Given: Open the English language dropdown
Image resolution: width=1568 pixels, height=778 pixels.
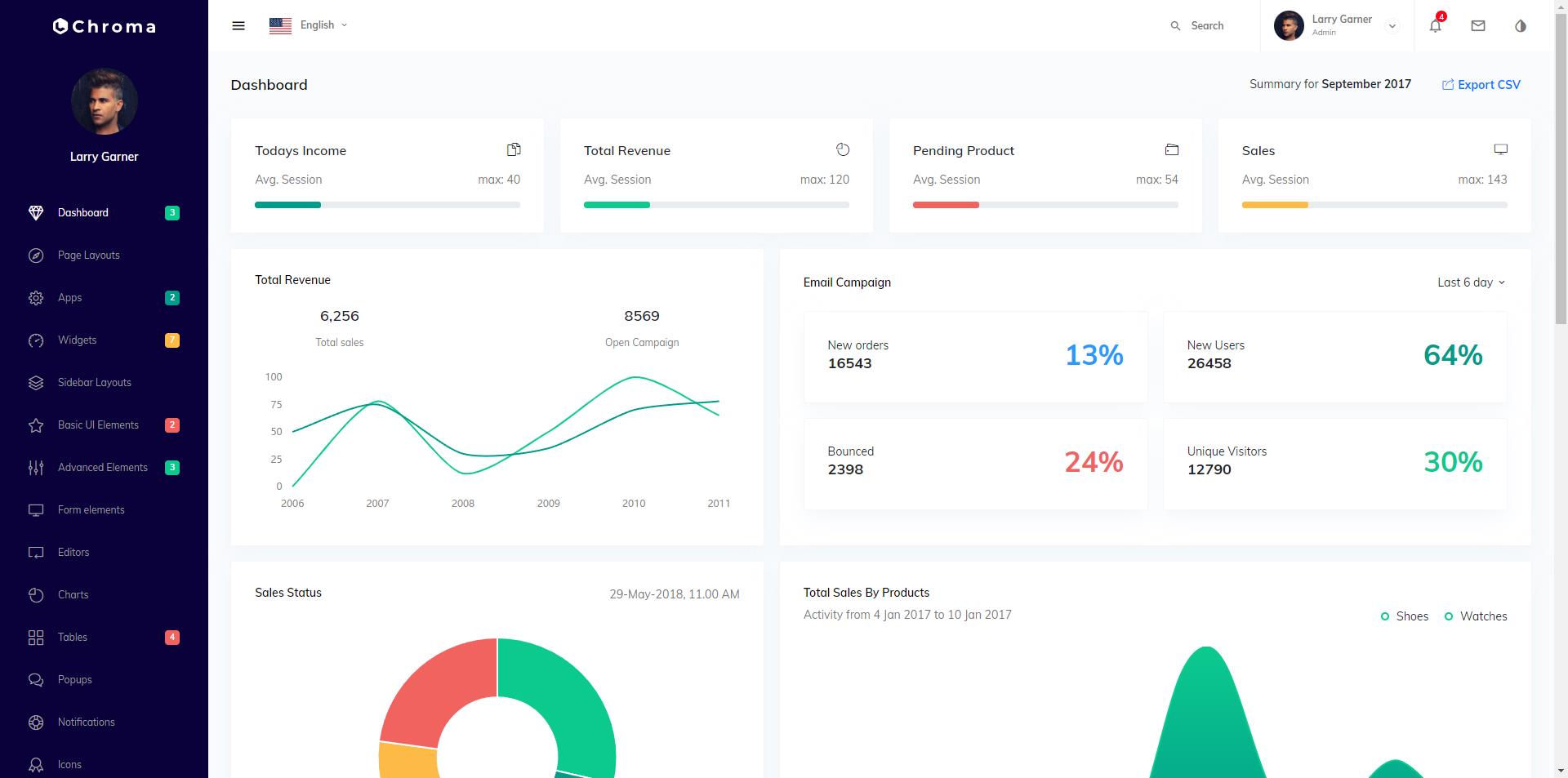Looking at the screenshot, I should pyautogui.click(x=323, y=25).
